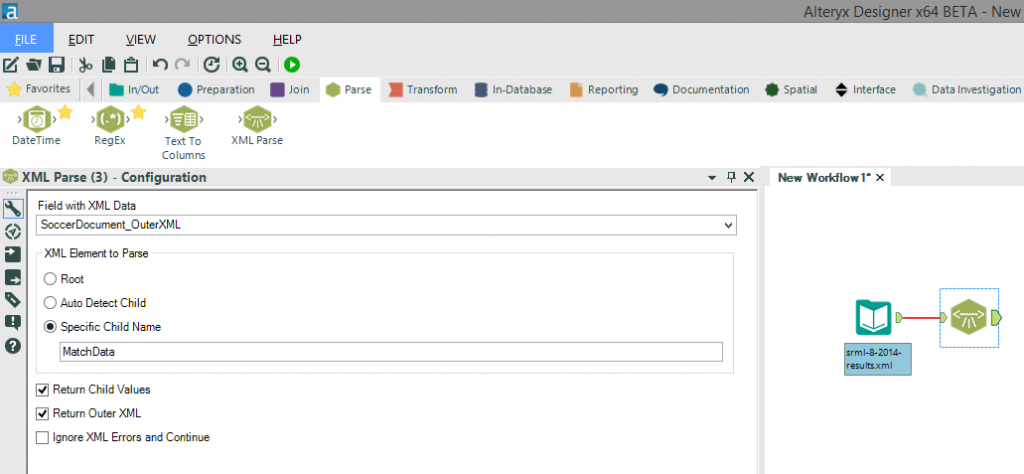
Task: Switch to the Join tool category
Action: (x=291, y=89)
